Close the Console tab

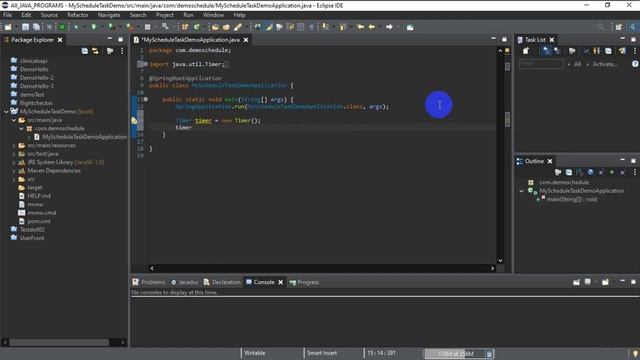[x=280, y=282]
